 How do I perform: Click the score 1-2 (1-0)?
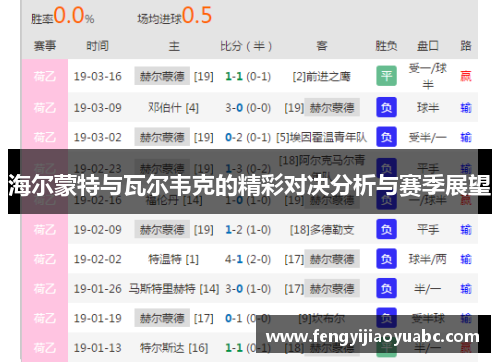pos(248,229)
